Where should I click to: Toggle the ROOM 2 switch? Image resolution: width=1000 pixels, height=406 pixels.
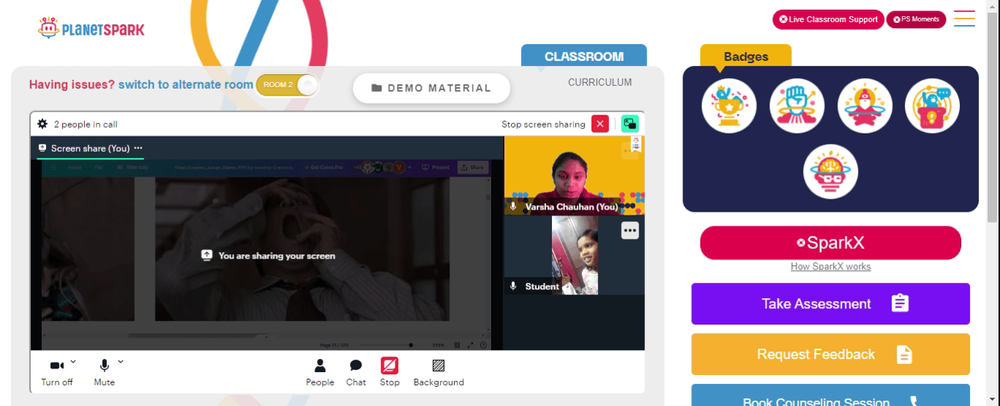tap(287, 85)
